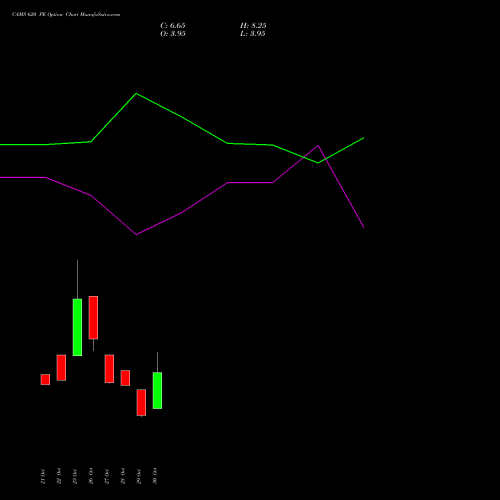The width and height of the screenshot is (500, 500).
Task: Select the high value 'H: 8.25'
Action: point(253,26)
